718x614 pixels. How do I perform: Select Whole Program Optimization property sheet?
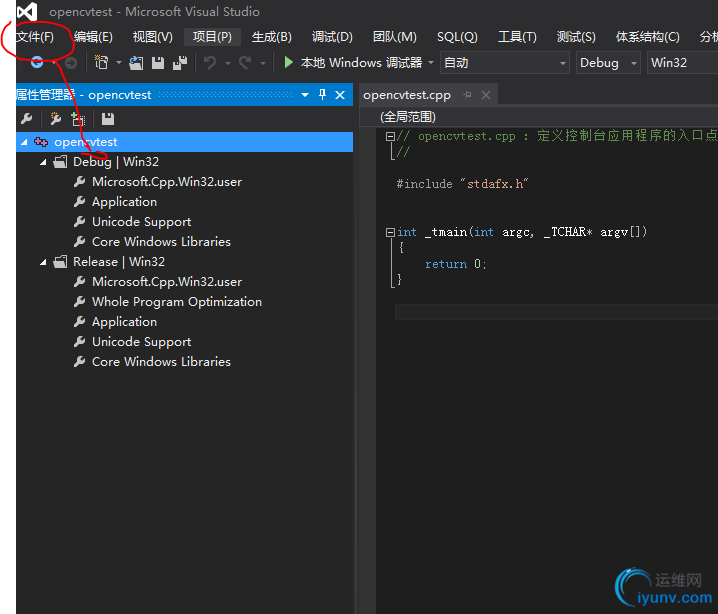[176, 302]
